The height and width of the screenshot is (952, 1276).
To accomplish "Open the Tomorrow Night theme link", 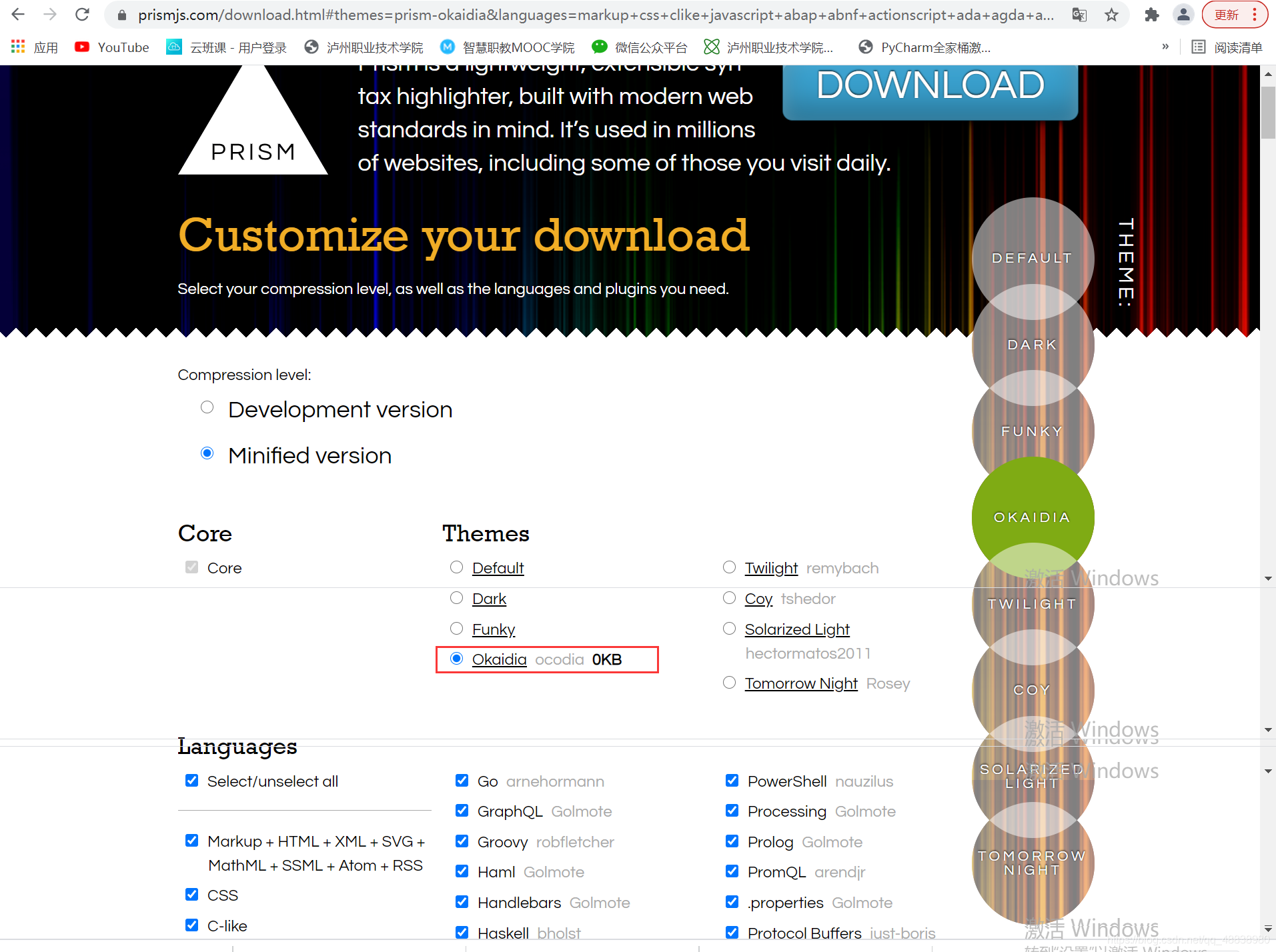I will tap(801, 683).
